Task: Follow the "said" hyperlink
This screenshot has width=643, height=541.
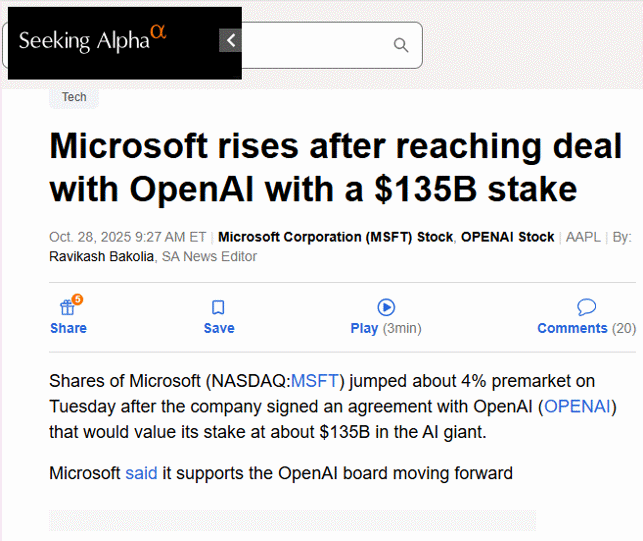Action: [x=141, y=473]
